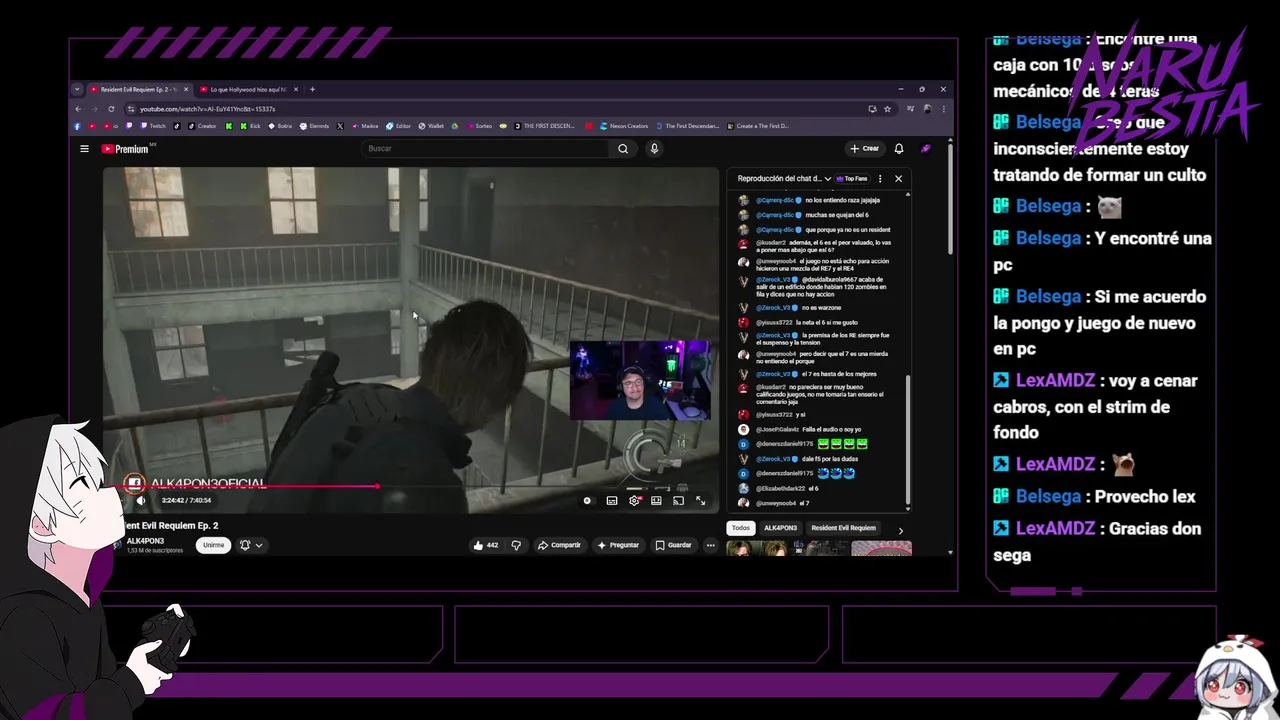
Task: Like the video showing 442 likes
Action: [485, 545]
